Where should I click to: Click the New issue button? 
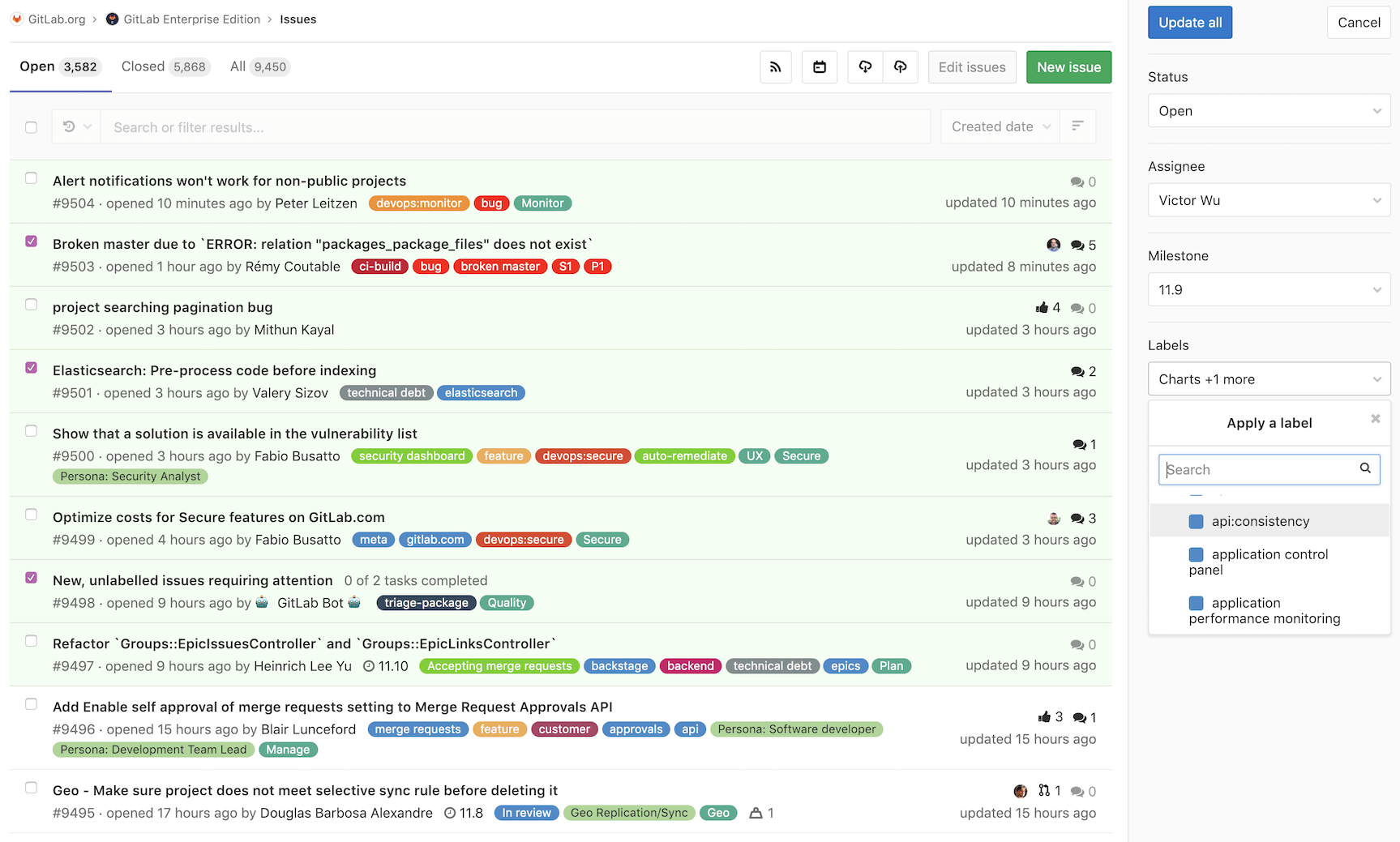1068,67
